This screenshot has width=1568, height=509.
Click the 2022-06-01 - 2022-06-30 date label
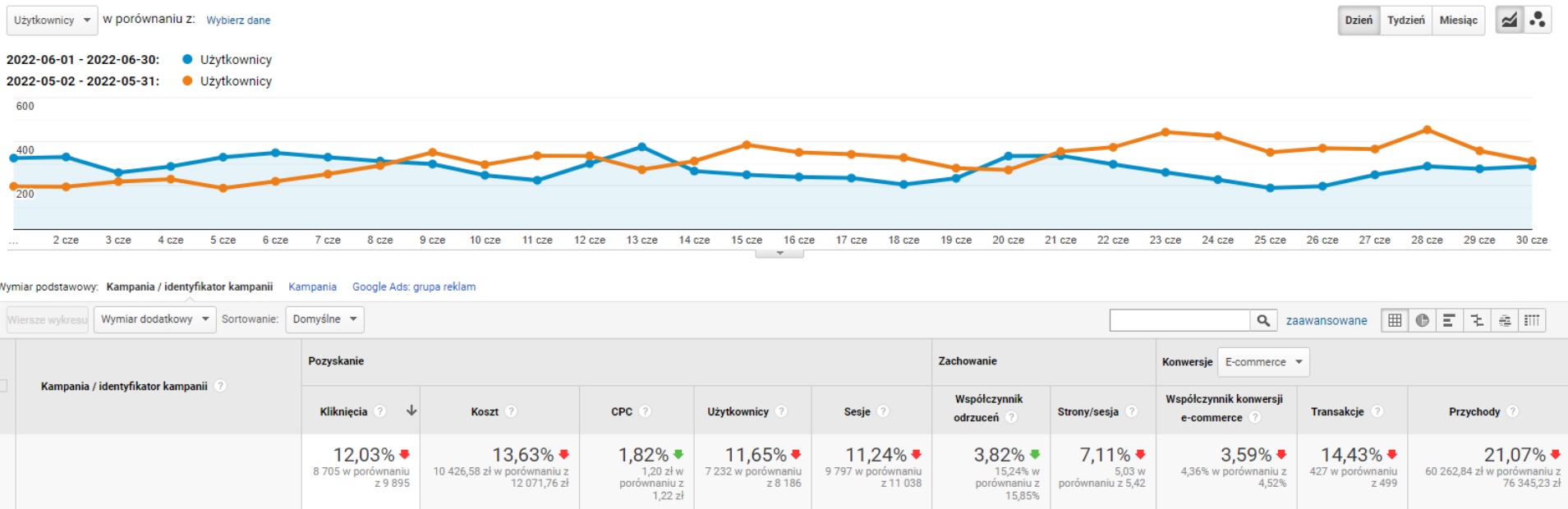[83, 60]
